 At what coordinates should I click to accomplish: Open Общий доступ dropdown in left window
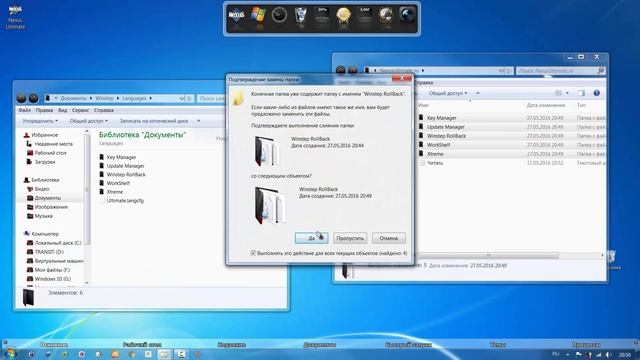89,121
